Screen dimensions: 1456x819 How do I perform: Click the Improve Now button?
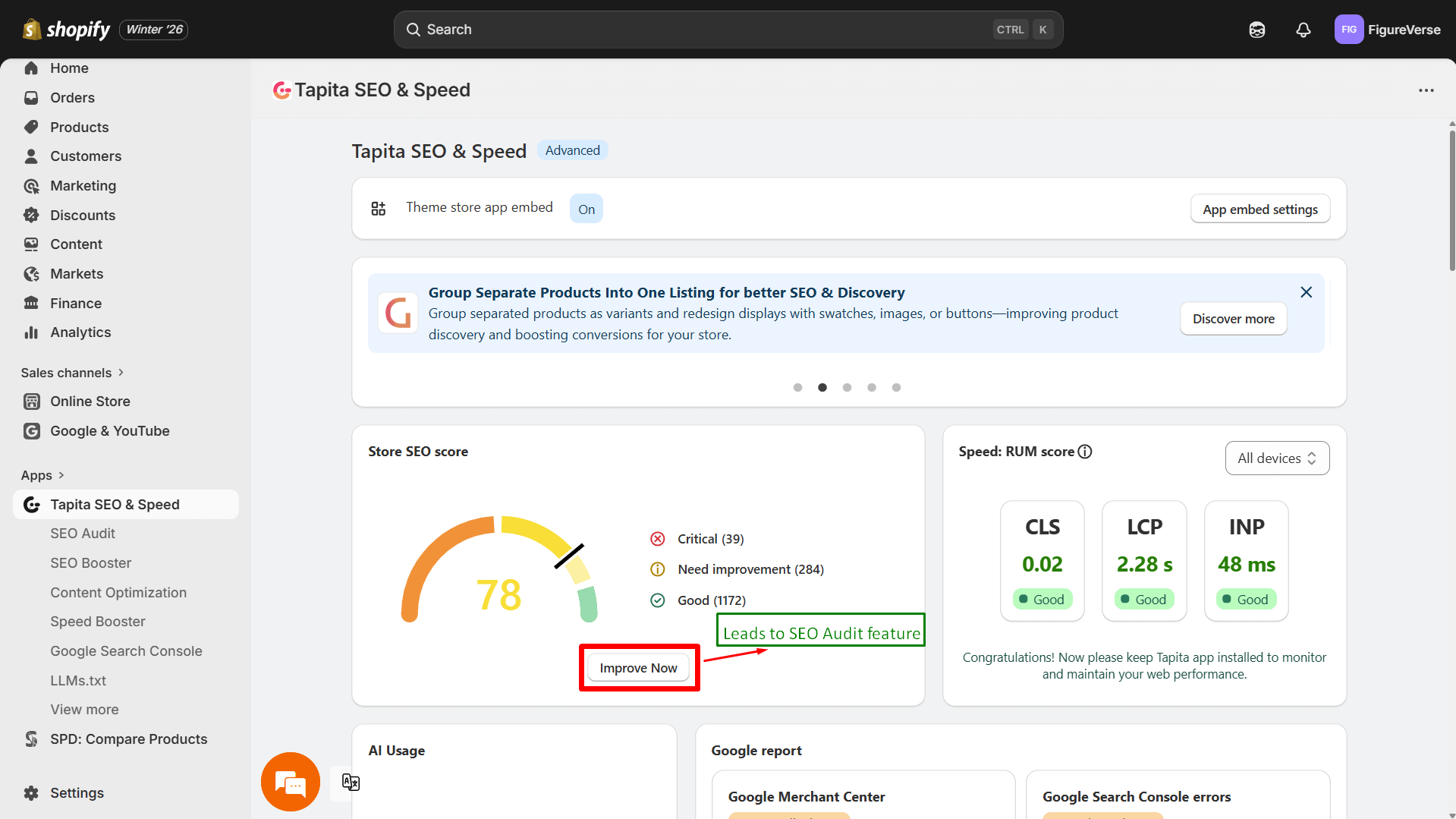[639, 668]
